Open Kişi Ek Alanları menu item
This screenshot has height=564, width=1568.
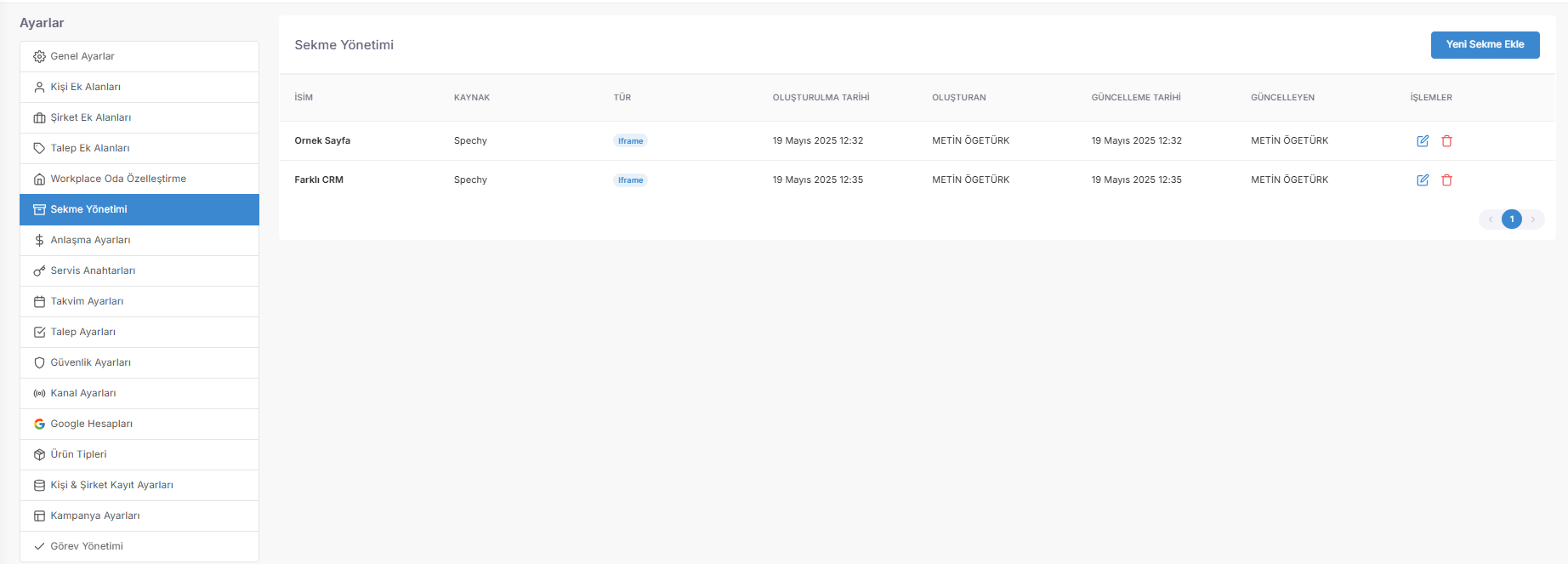pyautogui.click(x=139, y=88)
